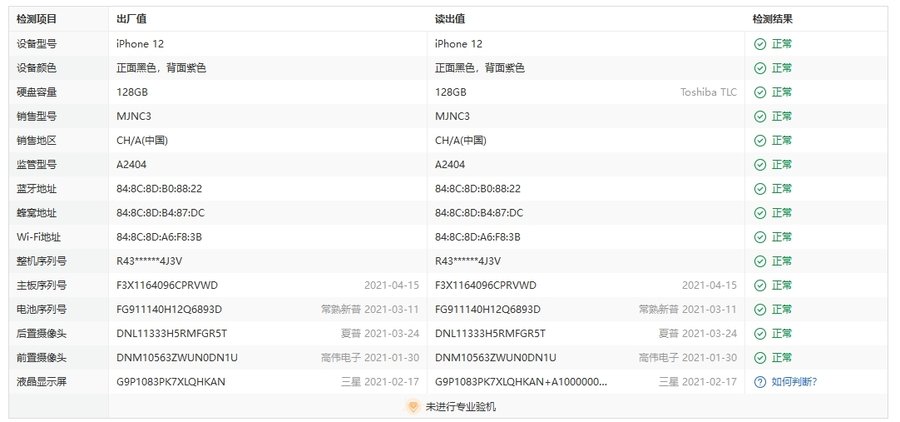900x422 pixels.
Task: Select the 检测结果 column header
Action: [x=773, y=19]
